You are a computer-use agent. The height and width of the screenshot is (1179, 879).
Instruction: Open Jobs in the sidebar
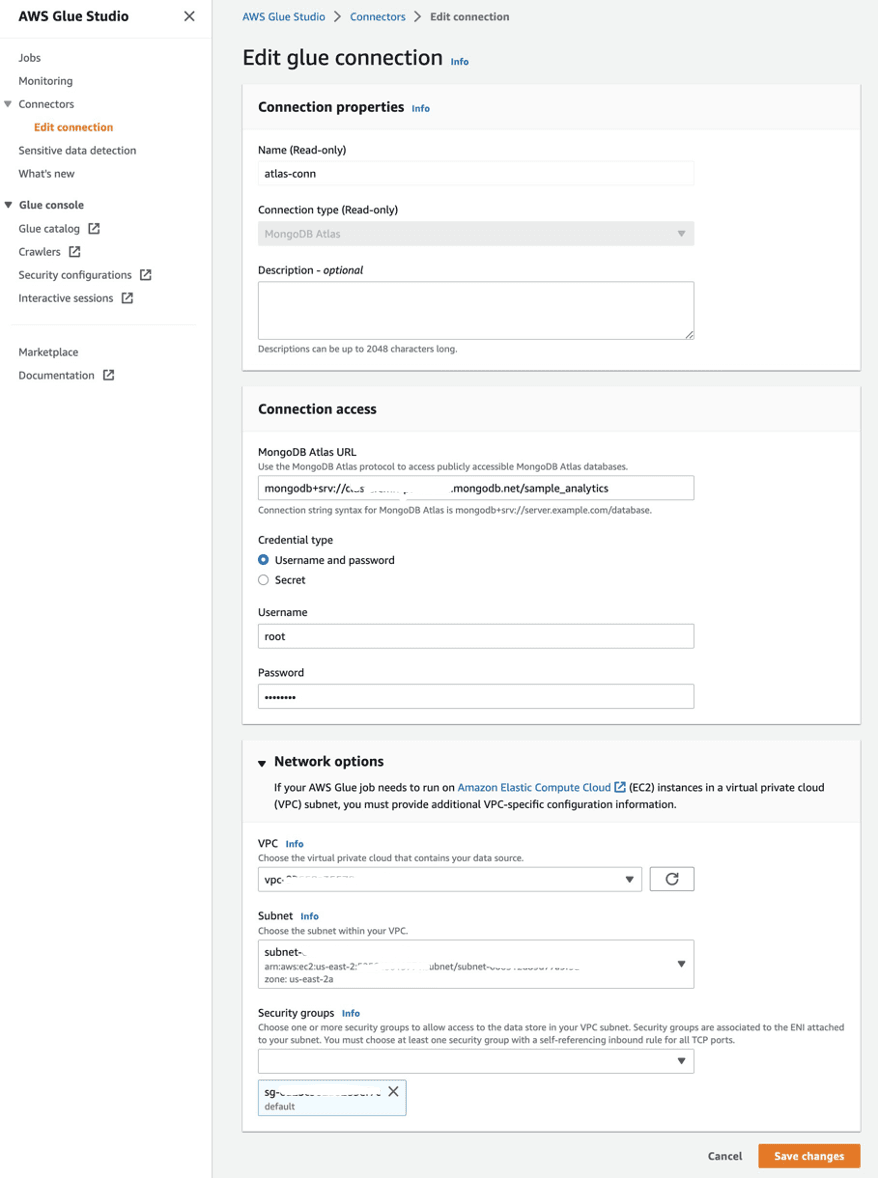[30, 58]
